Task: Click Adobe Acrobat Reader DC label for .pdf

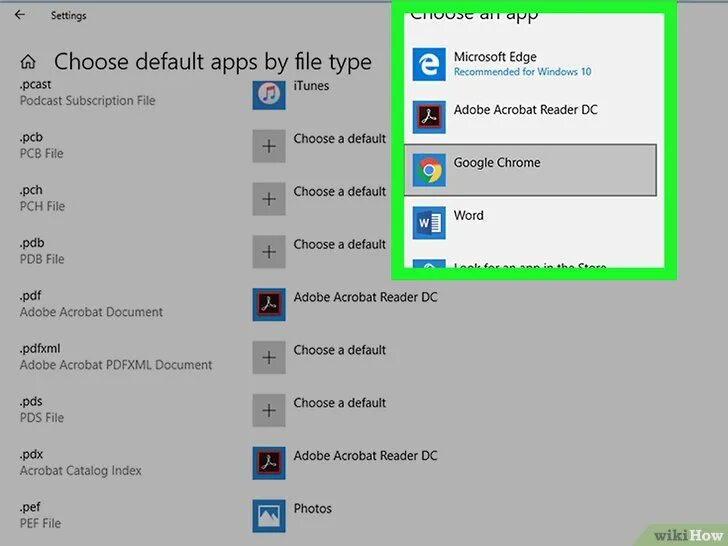Action: tap(365, 297)
